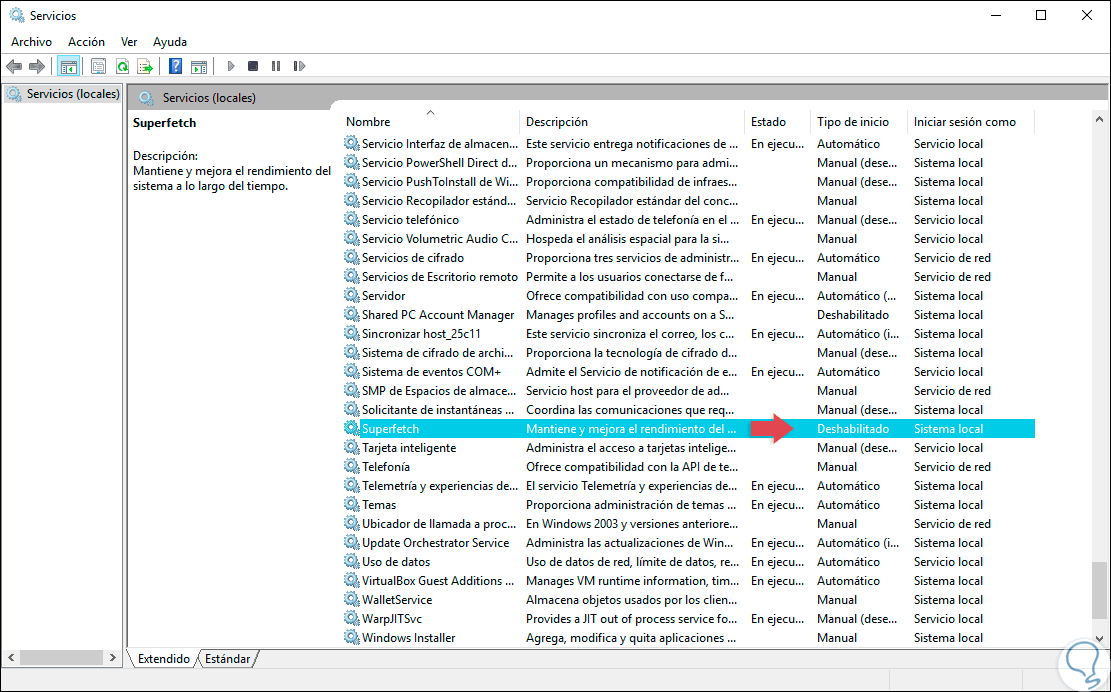1111x692 pixels.
Task: Click gear icon beside Servicio telefónico
Action: (x=351, y=219)
